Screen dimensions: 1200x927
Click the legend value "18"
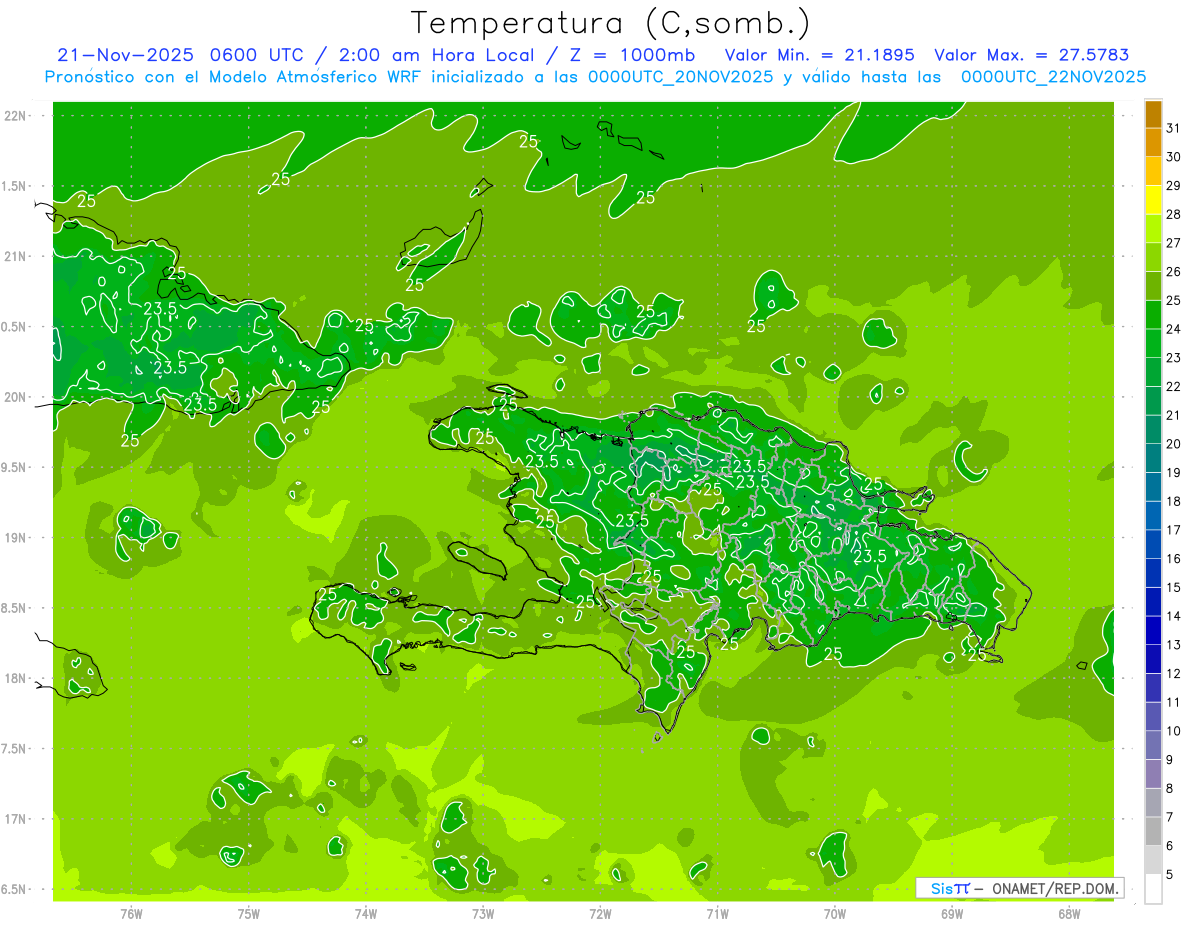(1174, 502)
